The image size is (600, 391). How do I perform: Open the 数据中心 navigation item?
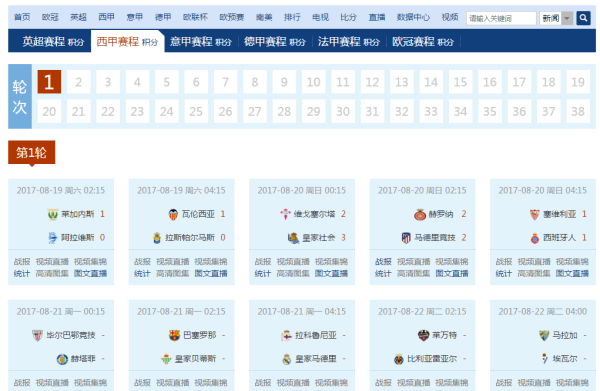point(413,17)
